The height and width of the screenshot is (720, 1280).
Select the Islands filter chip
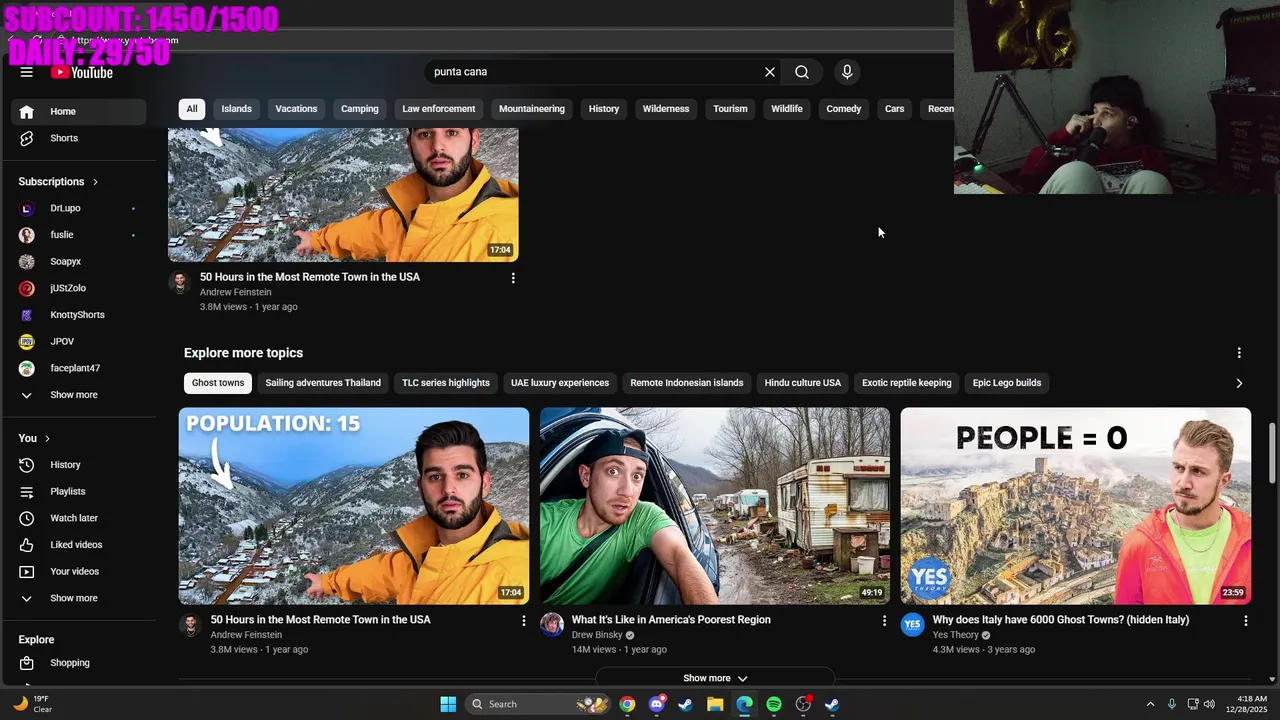(x=237, y=109)
